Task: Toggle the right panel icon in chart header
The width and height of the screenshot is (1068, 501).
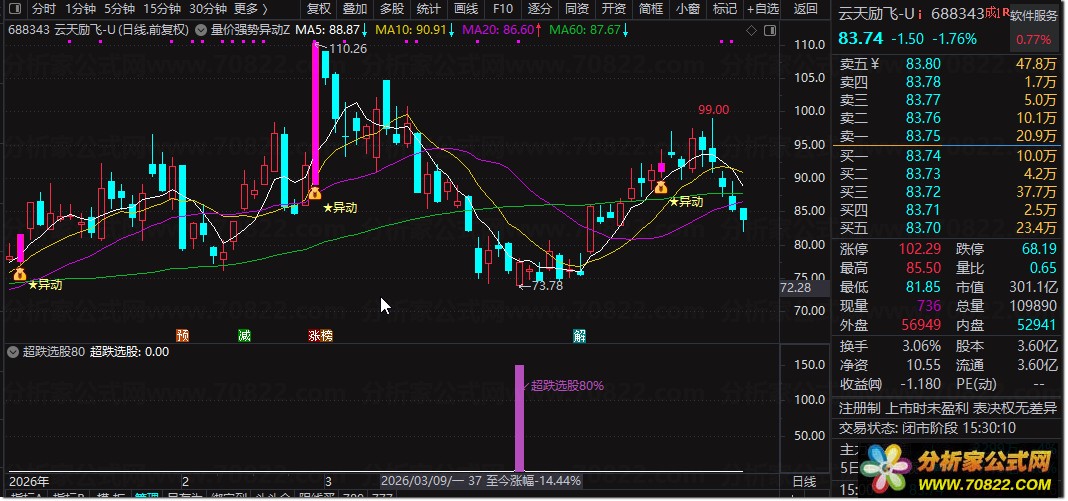Action: click(x=770, y=31)
